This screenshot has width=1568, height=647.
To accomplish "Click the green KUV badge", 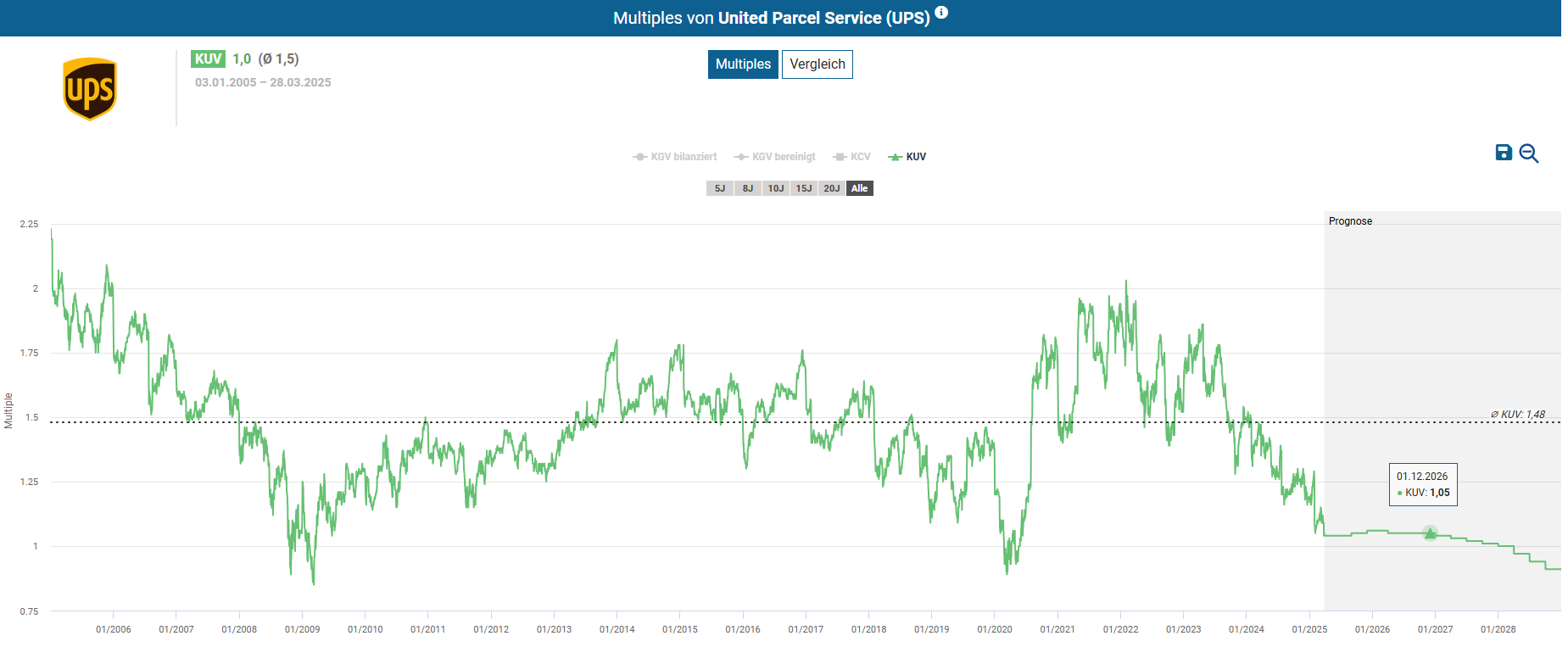I will (208, 59).
